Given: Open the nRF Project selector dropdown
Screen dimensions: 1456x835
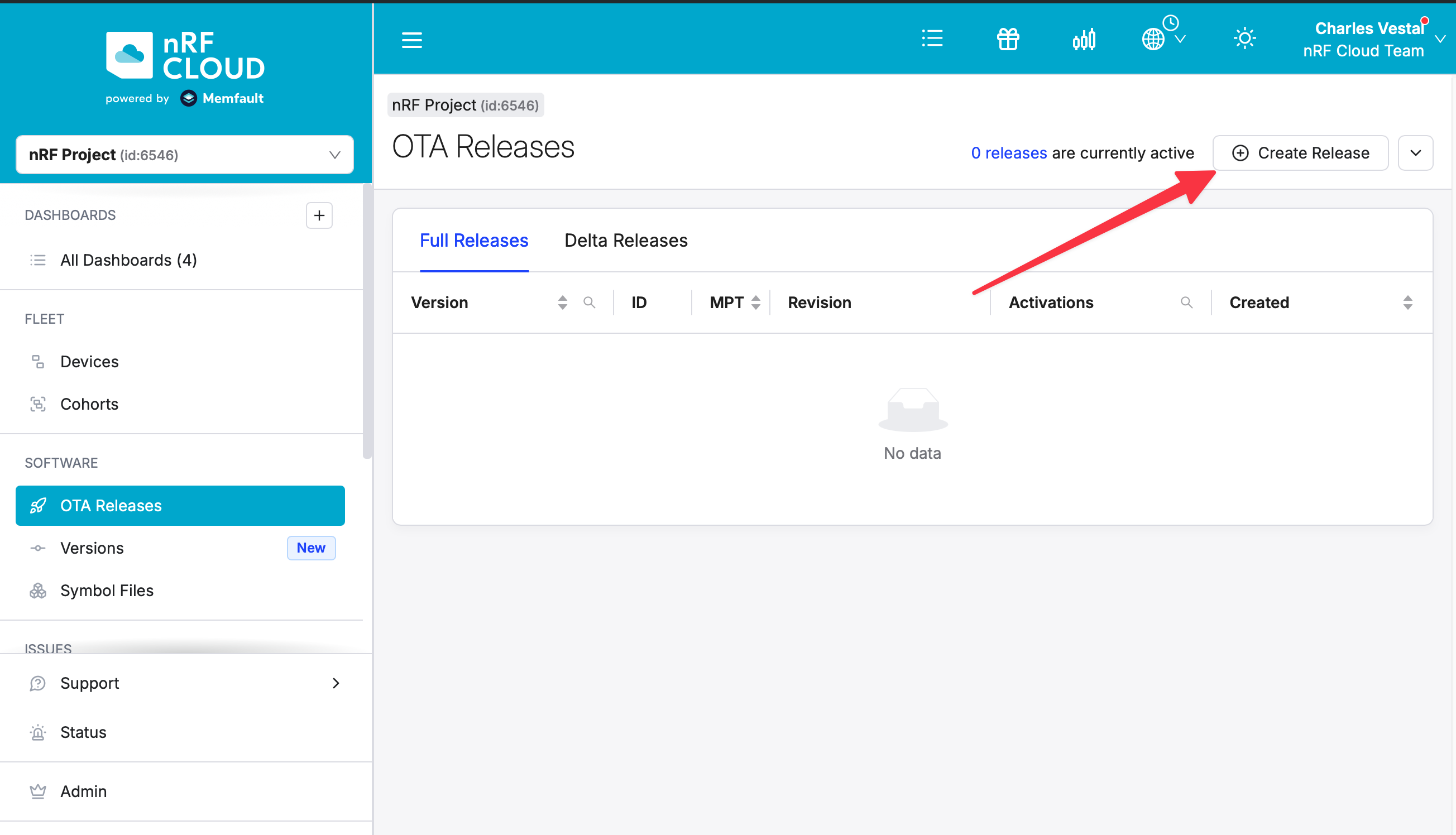Looking at the screenshot, I should click(x=184, y=154).
